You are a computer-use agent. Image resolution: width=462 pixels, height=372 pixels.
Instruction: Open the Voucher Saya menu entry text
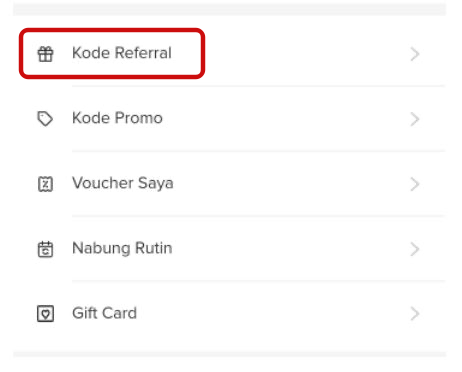pos(123,184)
